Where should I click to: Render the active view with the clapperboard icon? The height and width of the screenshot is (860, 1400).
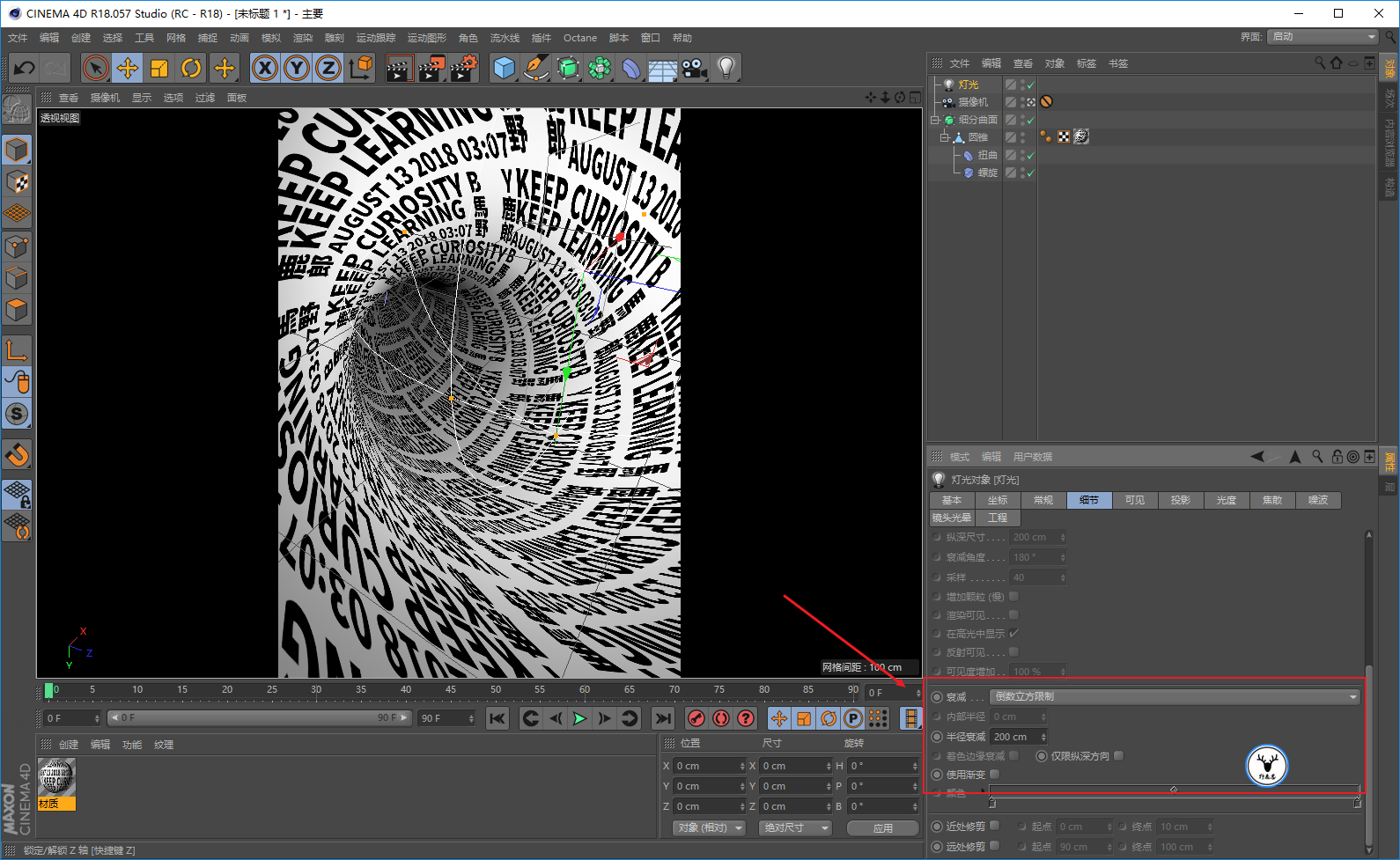pos(400,68)
